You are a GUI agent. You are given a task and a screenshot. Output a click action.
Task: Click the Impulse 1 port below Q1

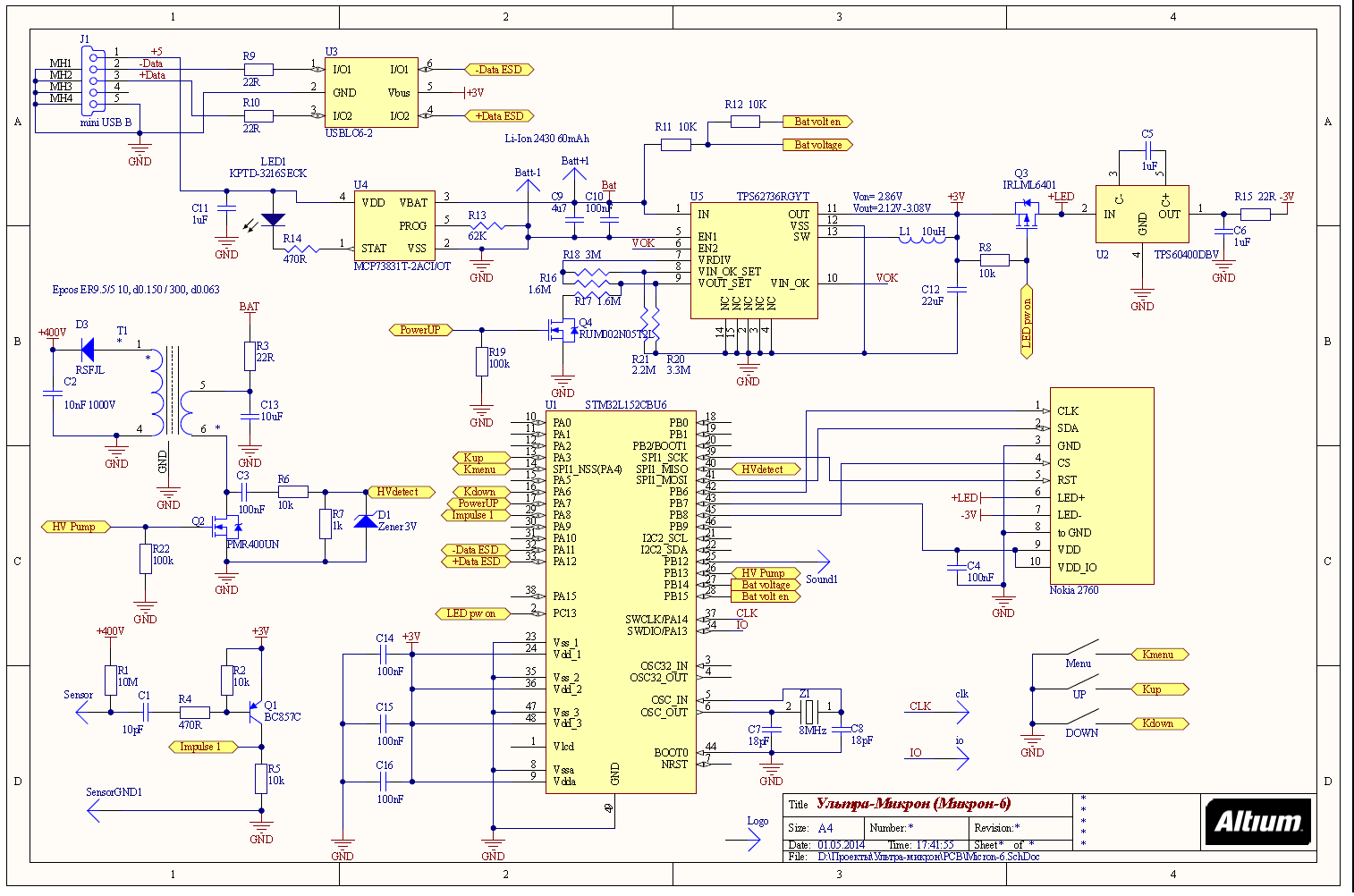coord(202,747)
